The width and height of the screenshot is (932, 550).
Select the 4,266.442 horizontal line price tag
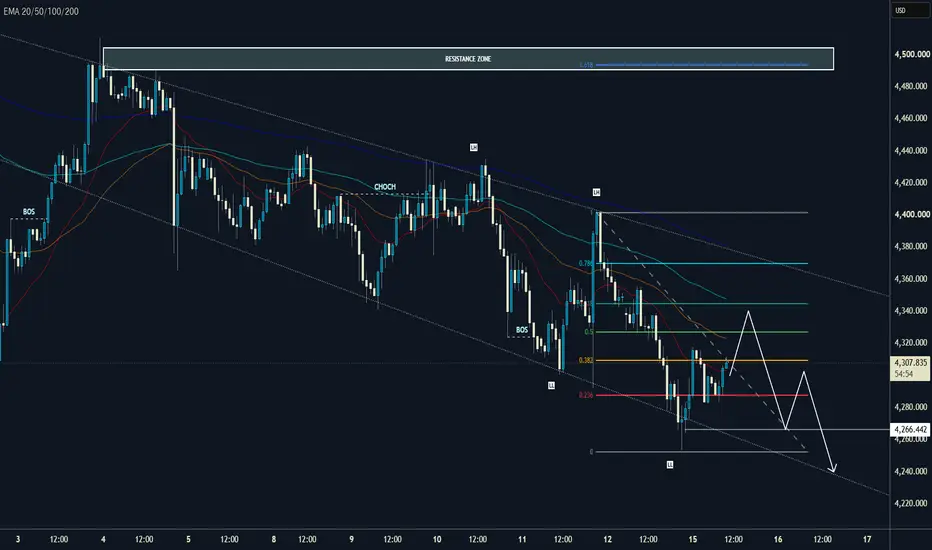point(910,429)
